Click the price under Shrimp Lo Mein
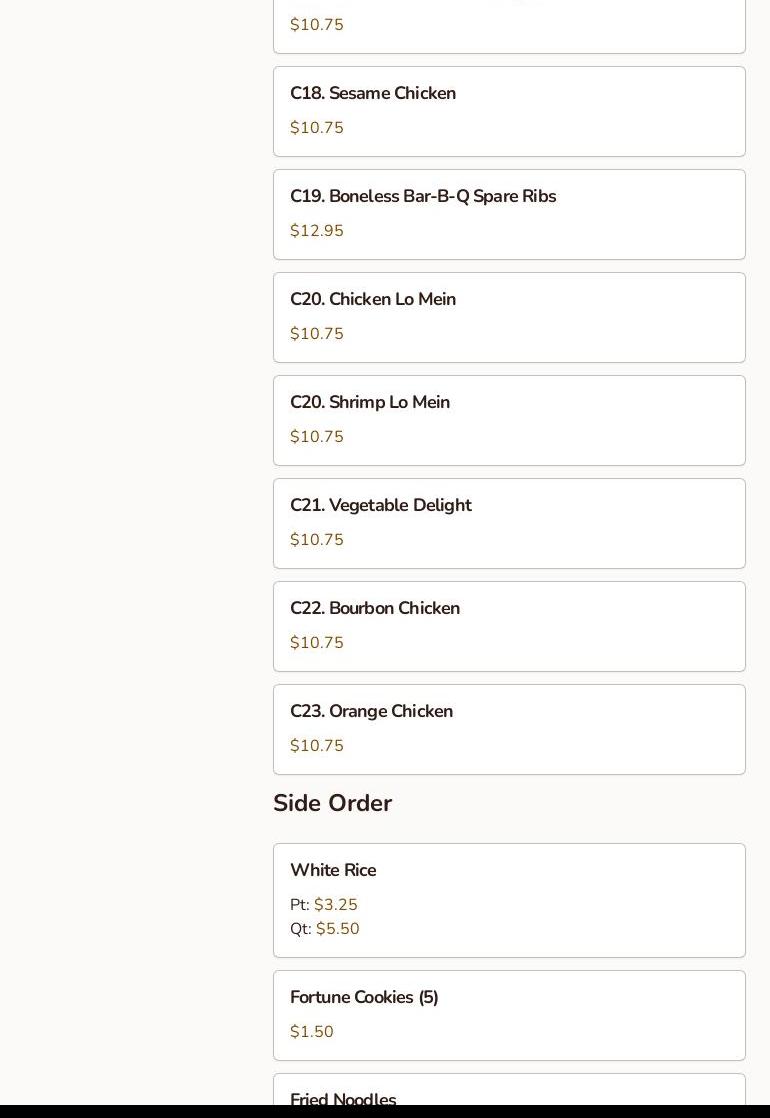This screenshot has width=770, height=1118. (317, 437)
